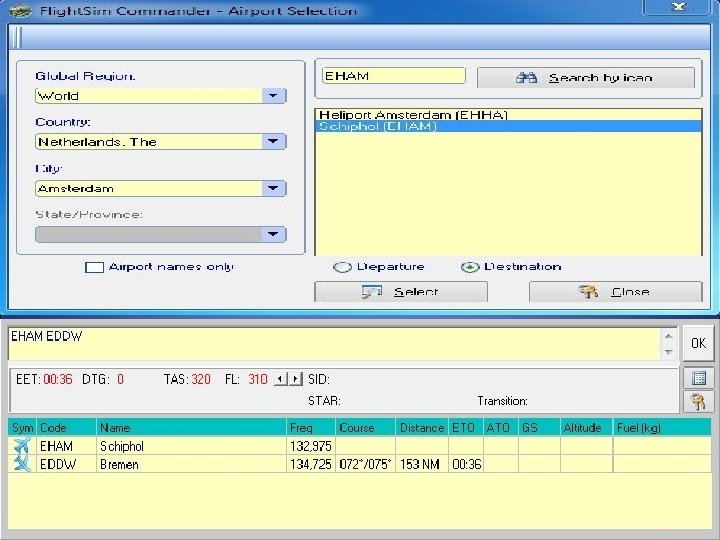Select Schiphol (EHAM) in airport list

click(x=508, y=126)
